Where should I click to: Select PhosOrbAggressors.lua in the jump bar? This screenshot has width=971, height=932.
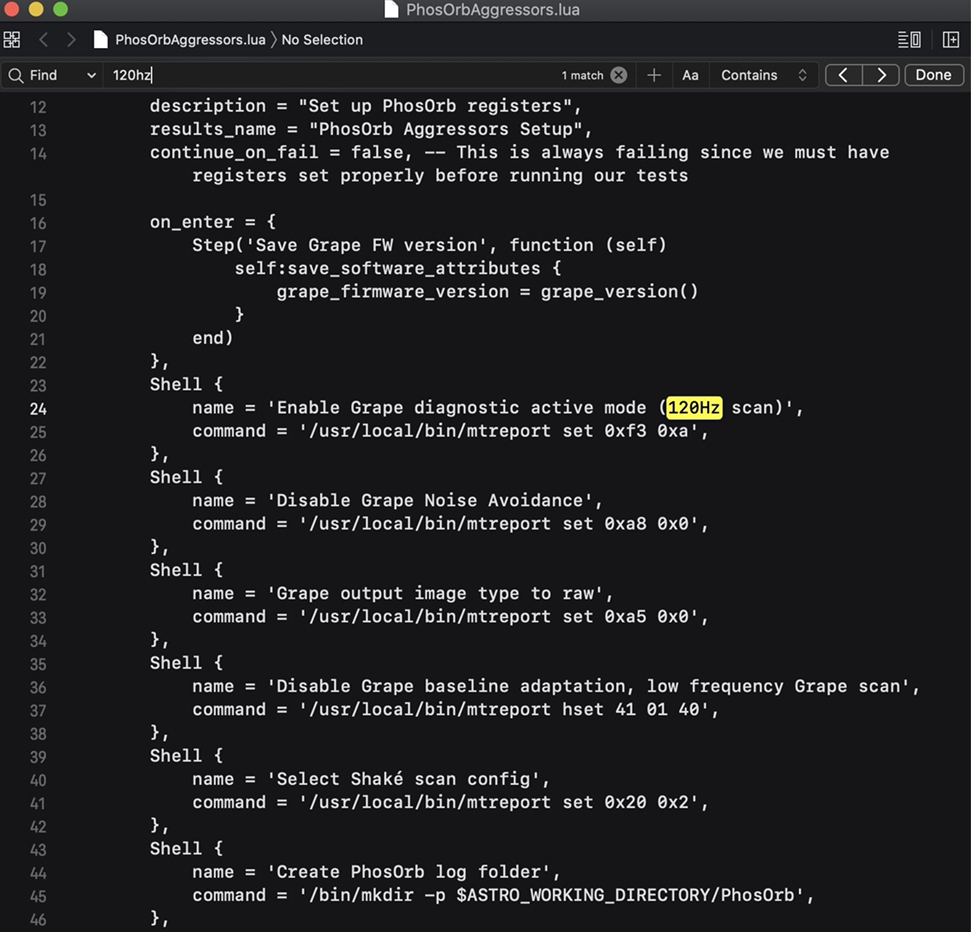(x=189, y=40)
